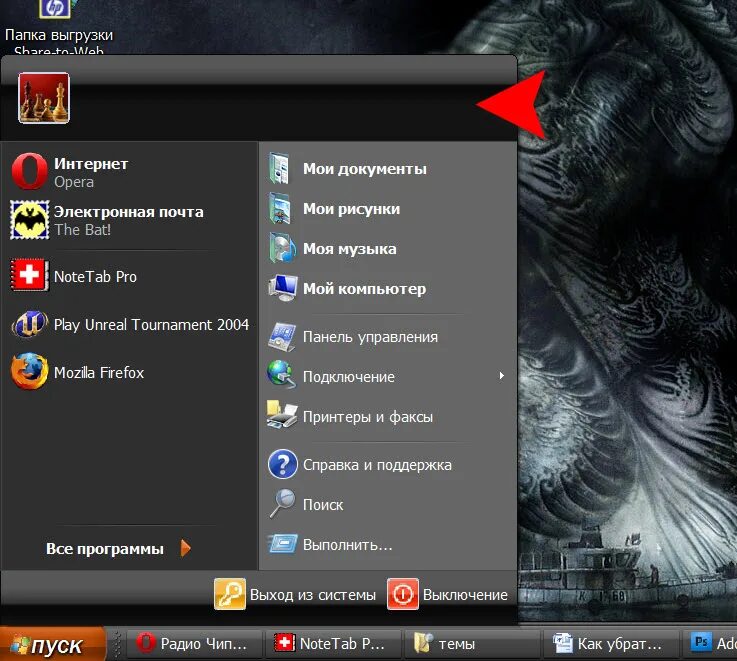Screen dimensions: 737x661
Task: Click the document icon of Как убрат... task
Action: tap(562, 643)
